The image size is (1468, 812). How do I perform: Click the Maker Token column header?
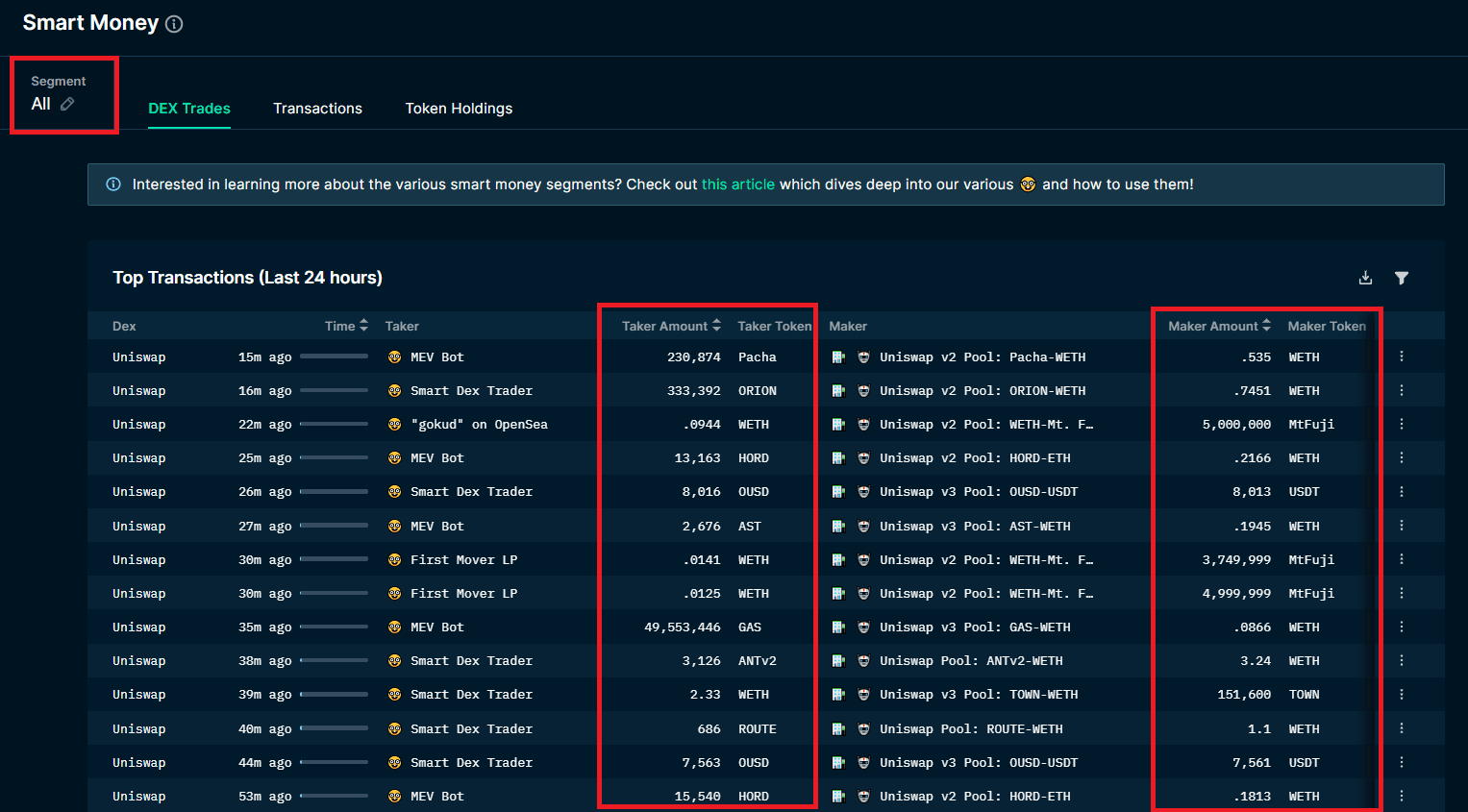1326,326
